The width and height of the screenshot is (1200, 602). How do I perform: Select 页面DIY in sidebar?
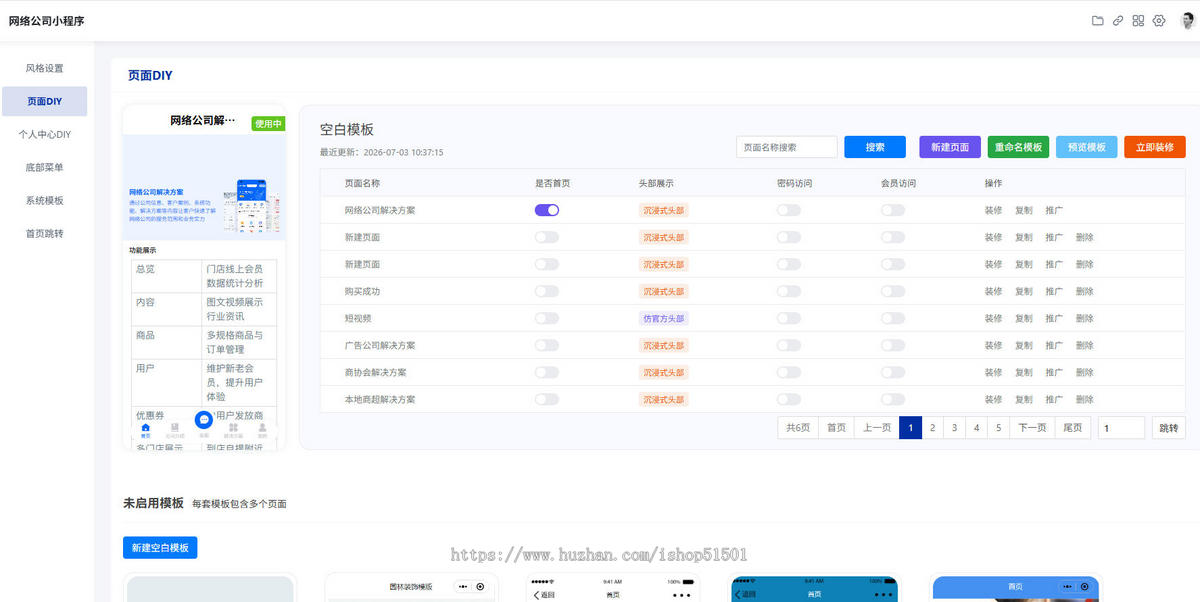(x=44, y=101)
